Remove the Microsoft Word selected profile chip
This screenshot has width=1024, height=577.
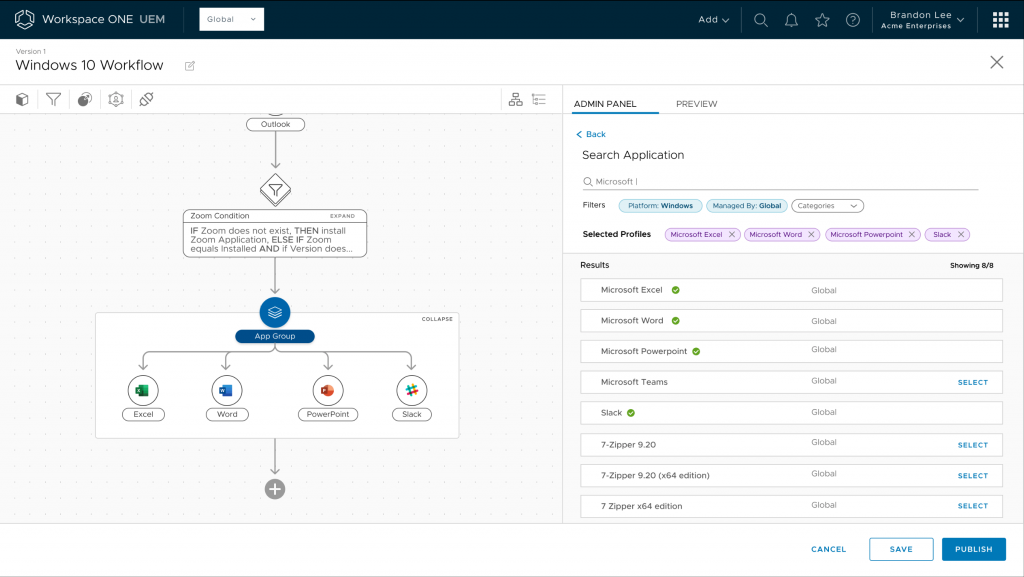coord(811,235)
